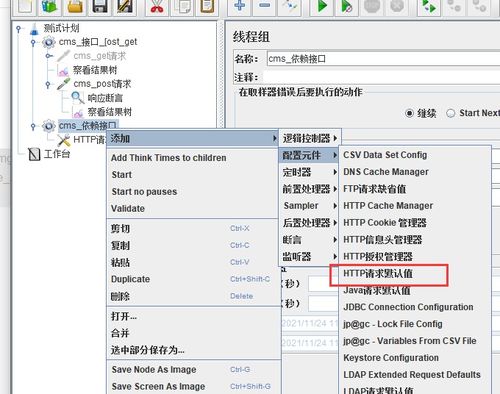Click Validate in the context menu
This screenshot has height=394, width=500.
(192, 209)
